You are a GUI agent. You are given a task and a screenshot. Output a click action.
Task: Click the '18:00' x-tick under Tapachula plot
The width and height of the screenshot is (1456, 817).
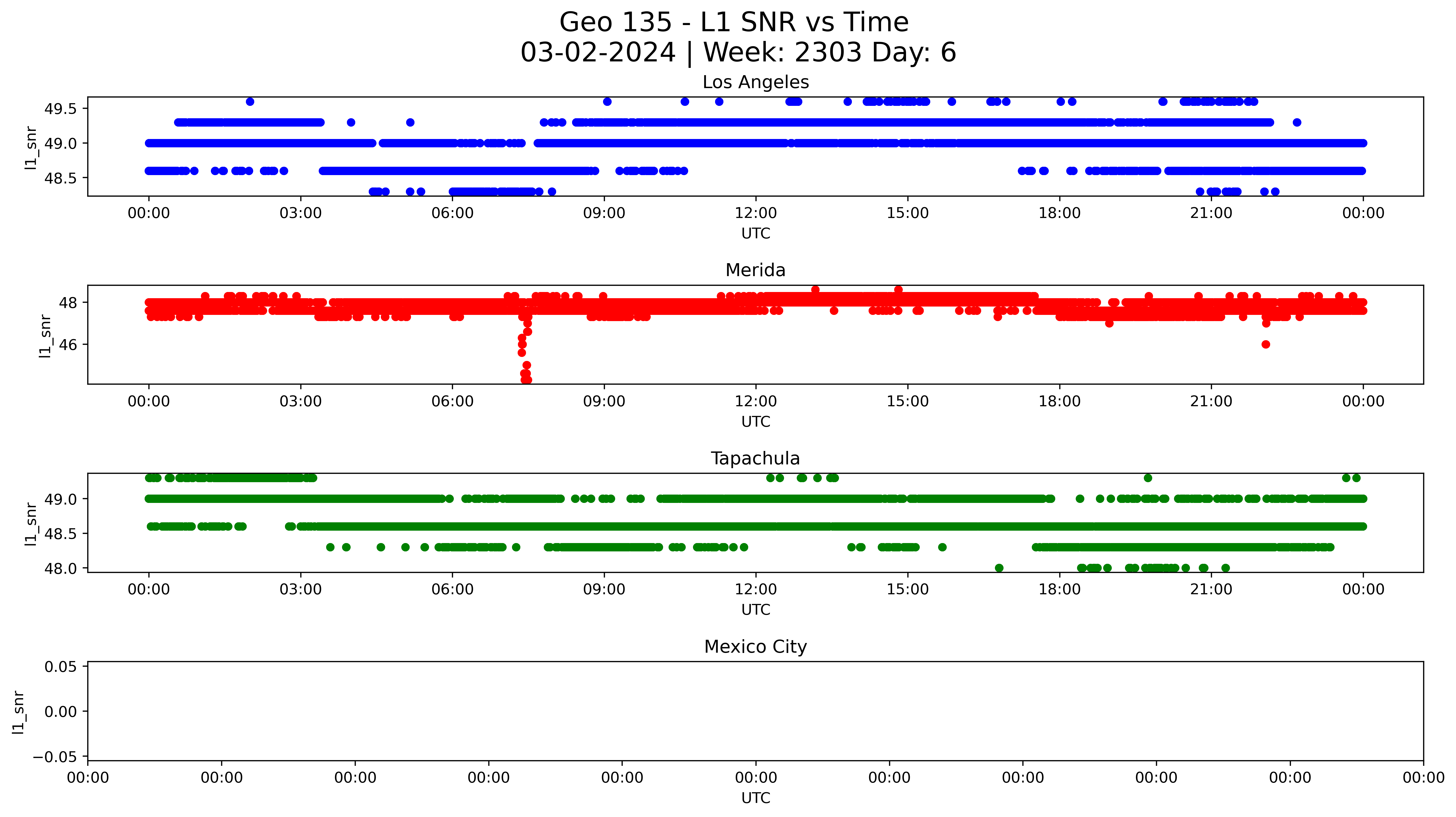pos(1059,590)
